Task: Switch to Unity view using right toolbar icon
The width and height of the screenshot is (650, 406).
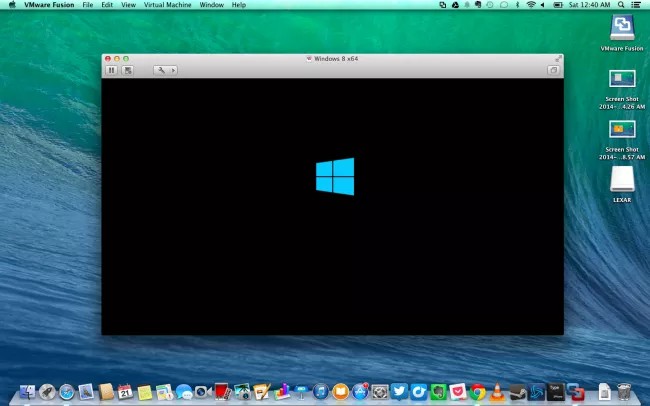Action: click(553, 71)
